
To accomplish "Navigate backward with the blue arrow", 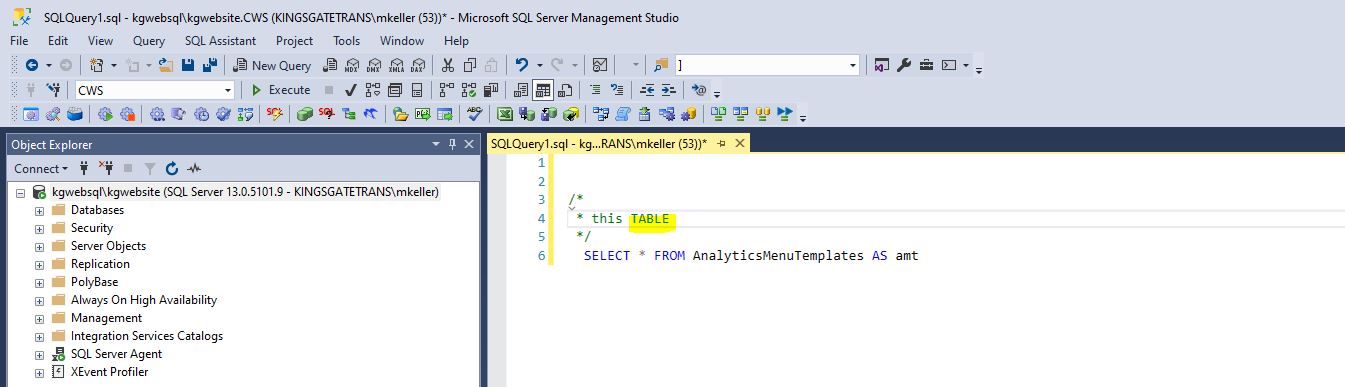I will point(31,65).
